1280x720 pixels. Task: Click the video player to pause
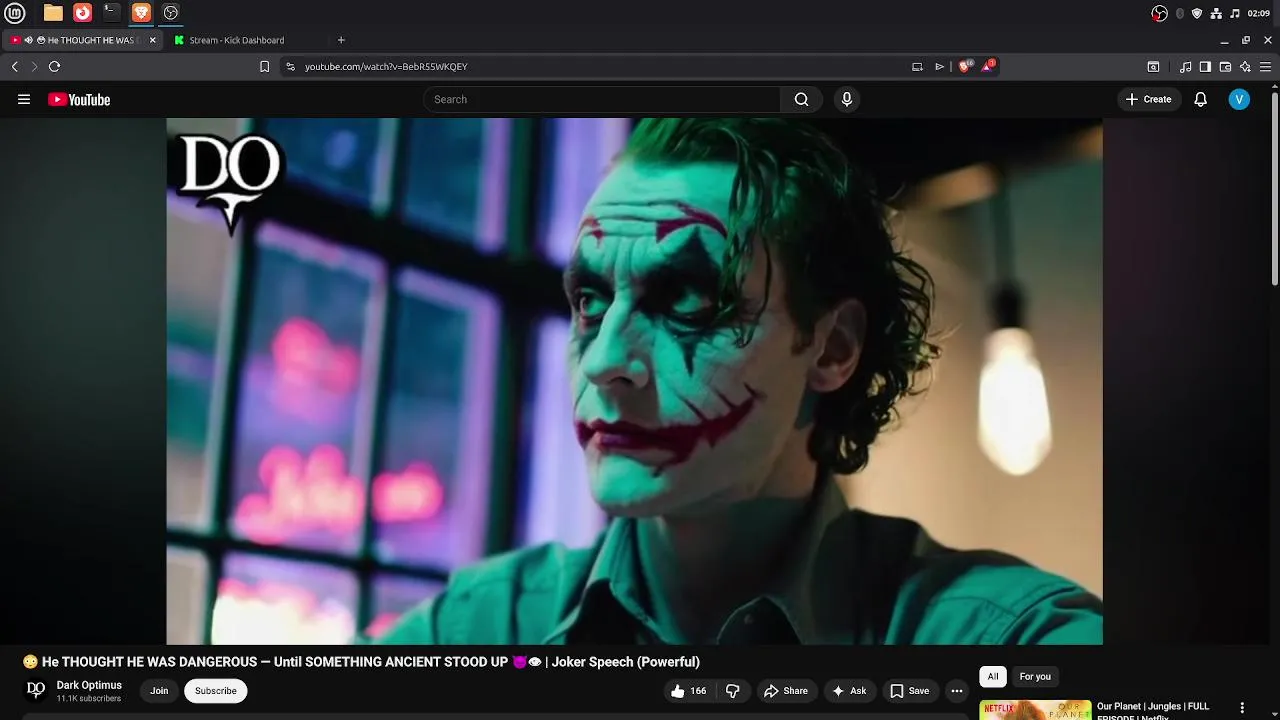[634, 381]
